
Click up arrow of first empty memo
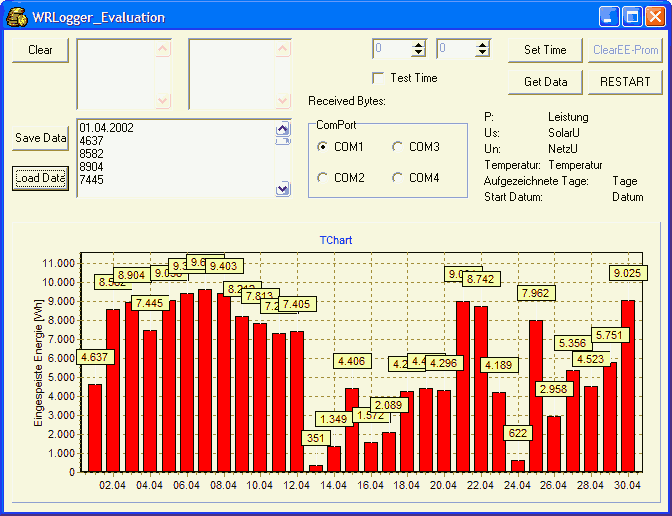162,49
